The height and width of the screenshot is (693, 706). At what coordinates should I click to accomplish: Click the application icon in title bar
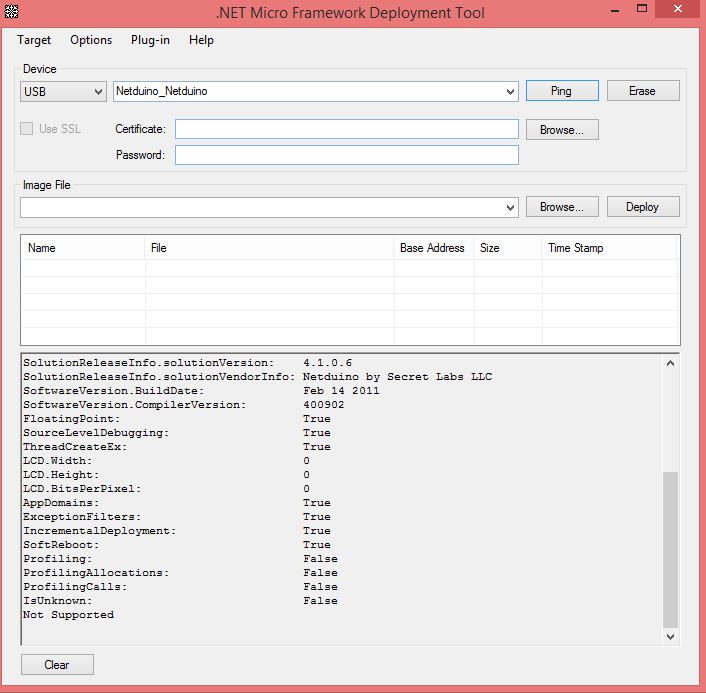click(x=11, y=12)
